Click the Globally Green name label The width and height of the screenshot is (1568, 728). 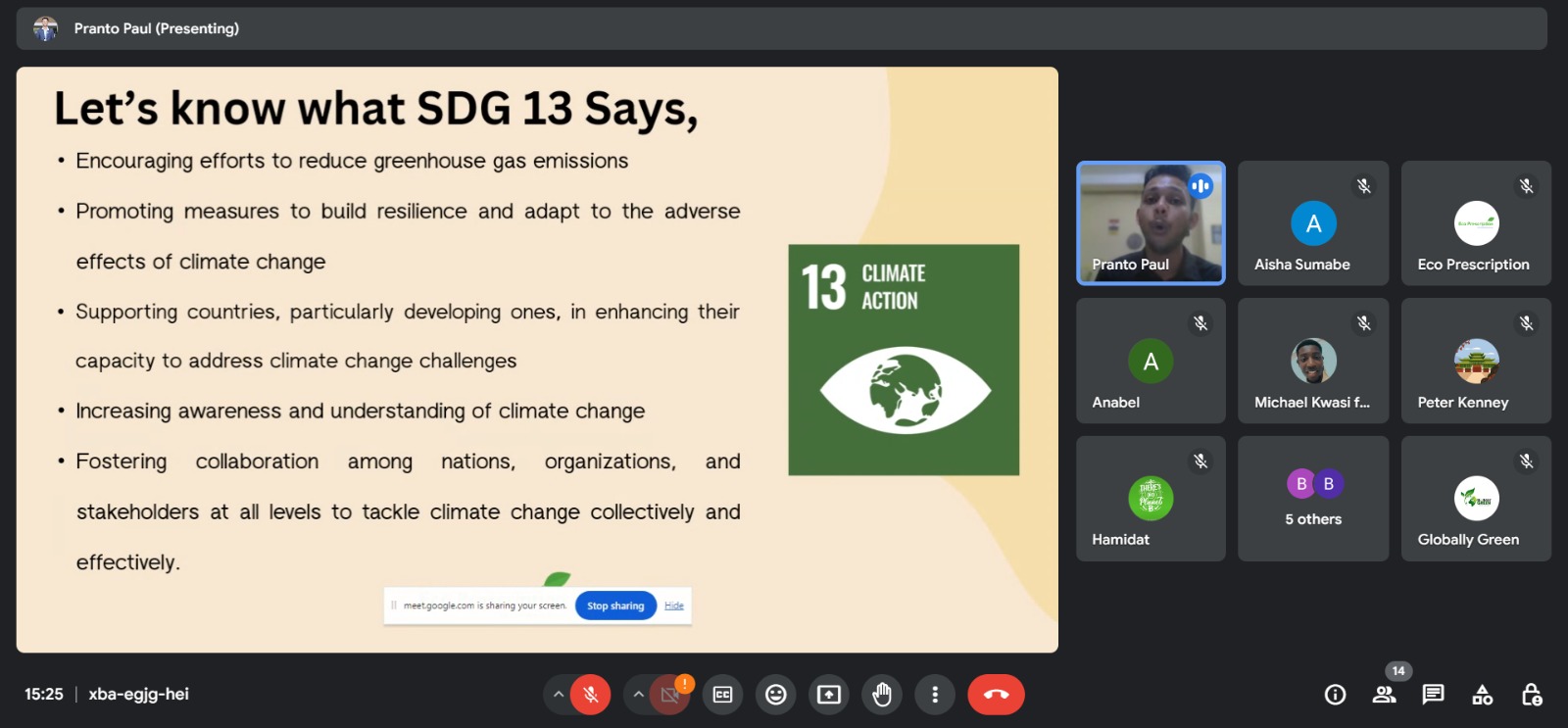pos(1468,539)
